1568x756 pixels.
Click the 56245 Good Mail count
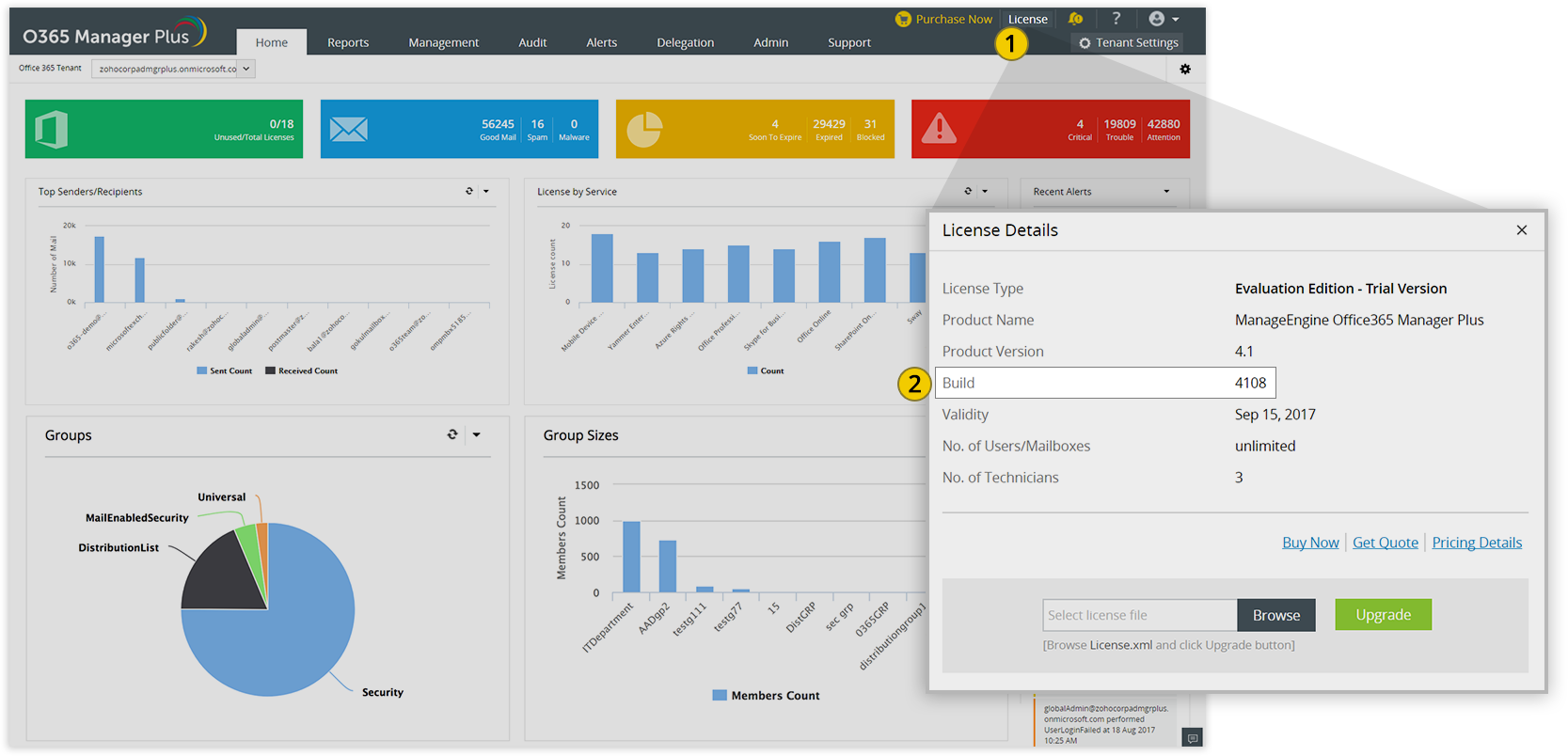coord(498,124)
